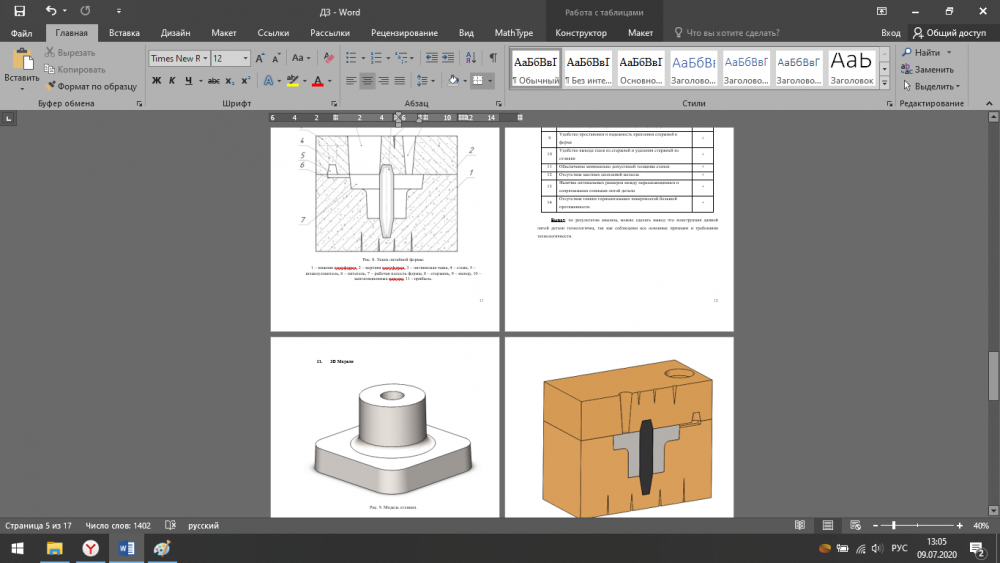Viewport: 1000px width, 563px height.
Task: Show paragraph marks with pilcrow icon
Action: [x=493, y=58]
